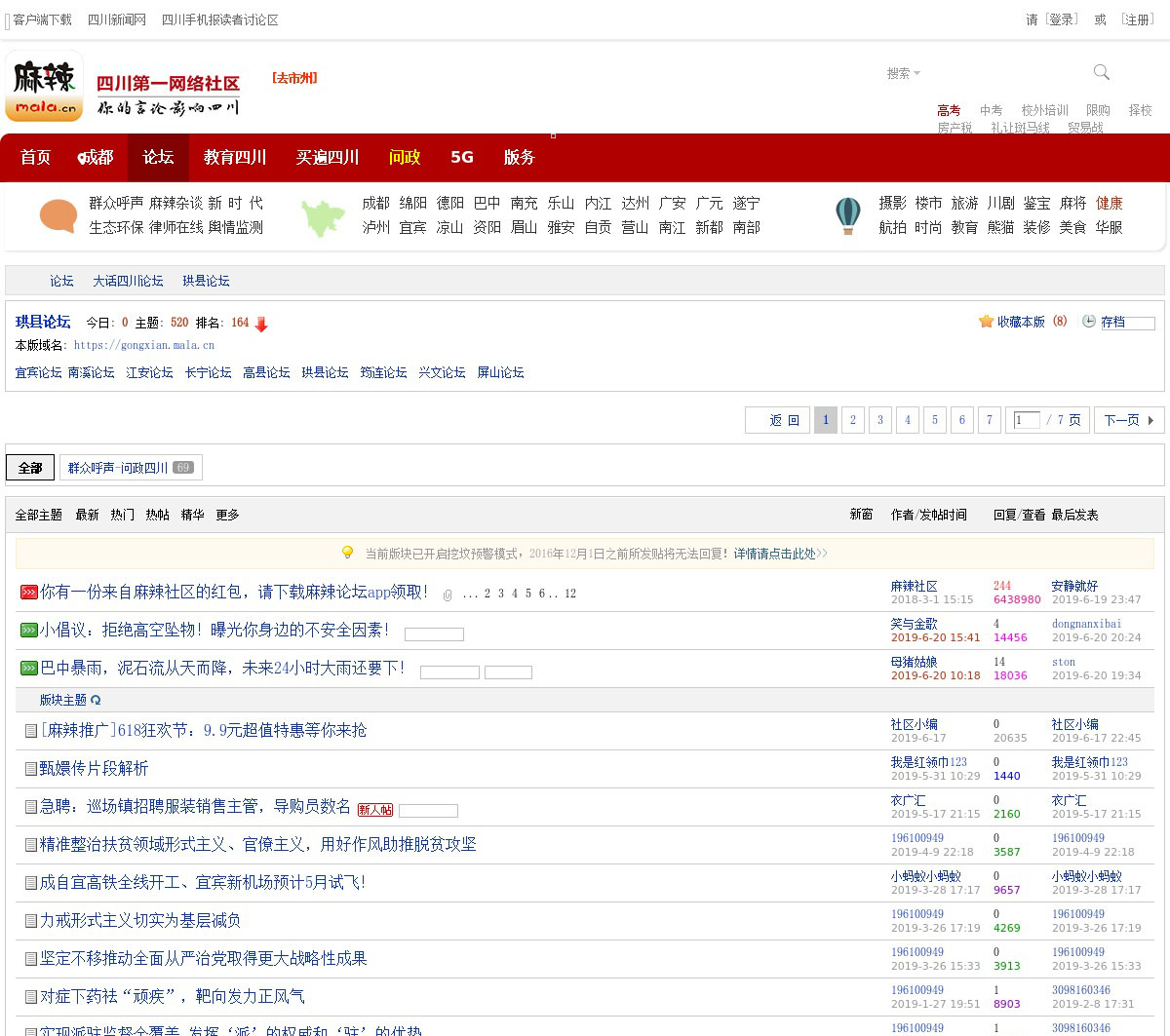This screenshot has width=1170, height=1036.
Task: Select the 群众呼声-问政四川 category tab
Action: (131, 468)
